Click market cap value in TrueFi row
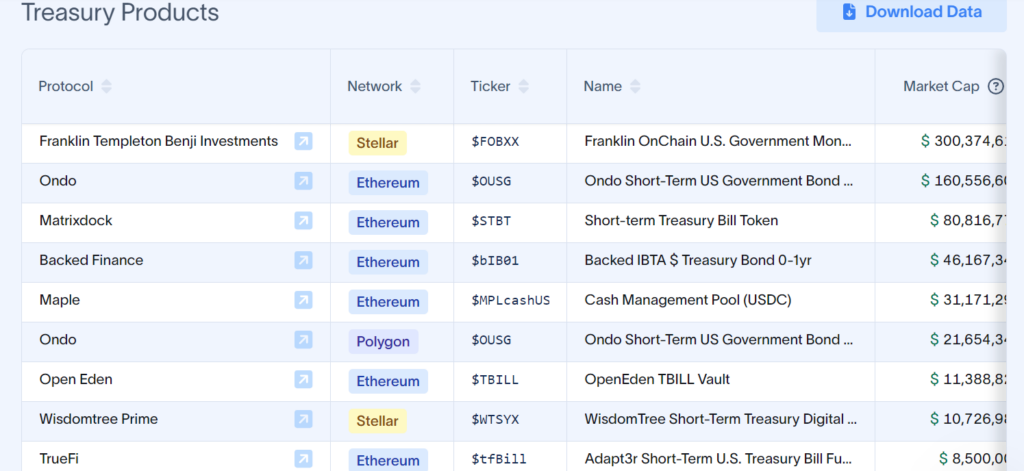The image size is (1024, 471). (x=973, y=459)
